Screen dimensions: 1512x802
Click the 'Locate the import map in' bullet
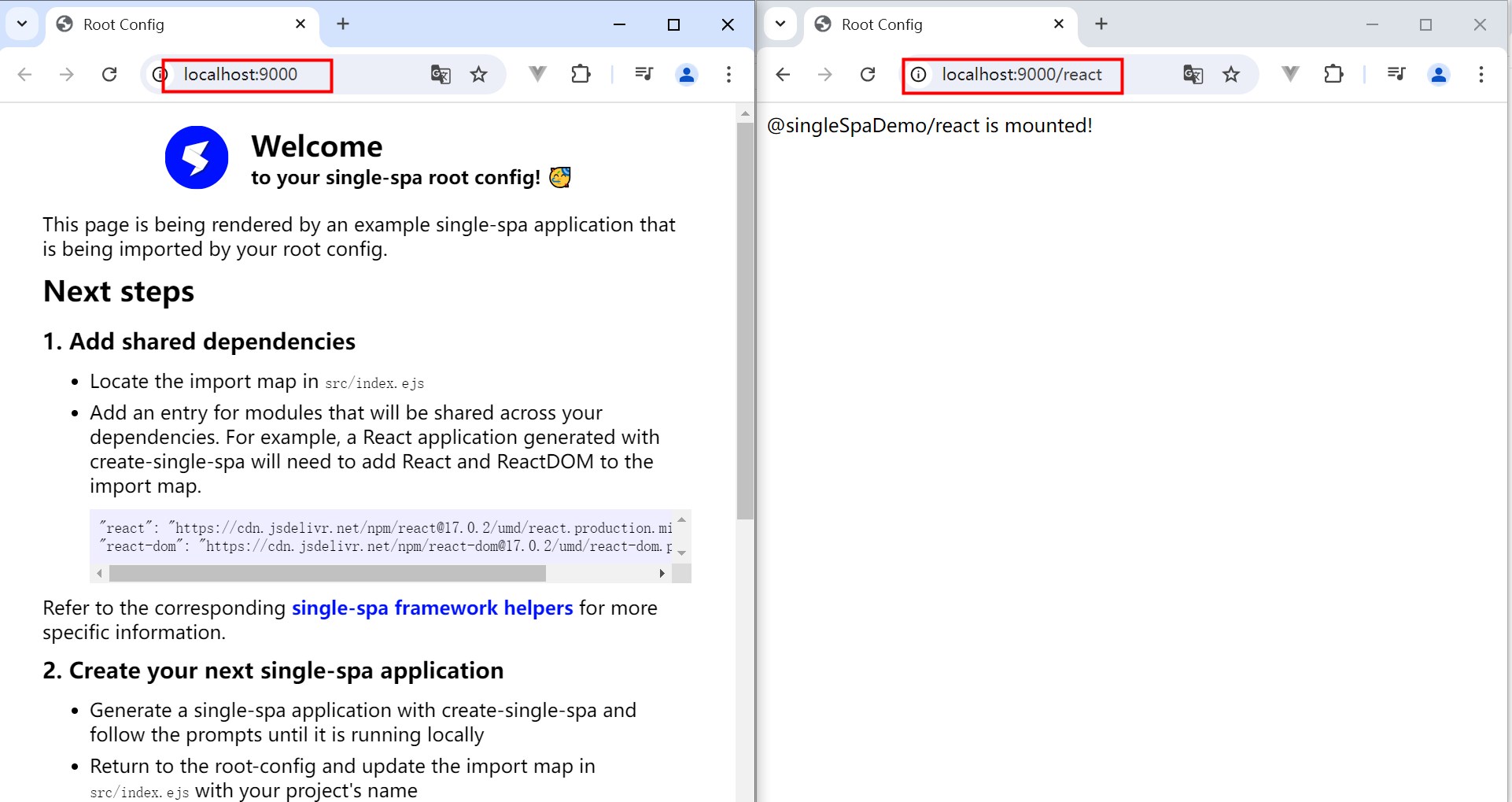tap(256, 382)
